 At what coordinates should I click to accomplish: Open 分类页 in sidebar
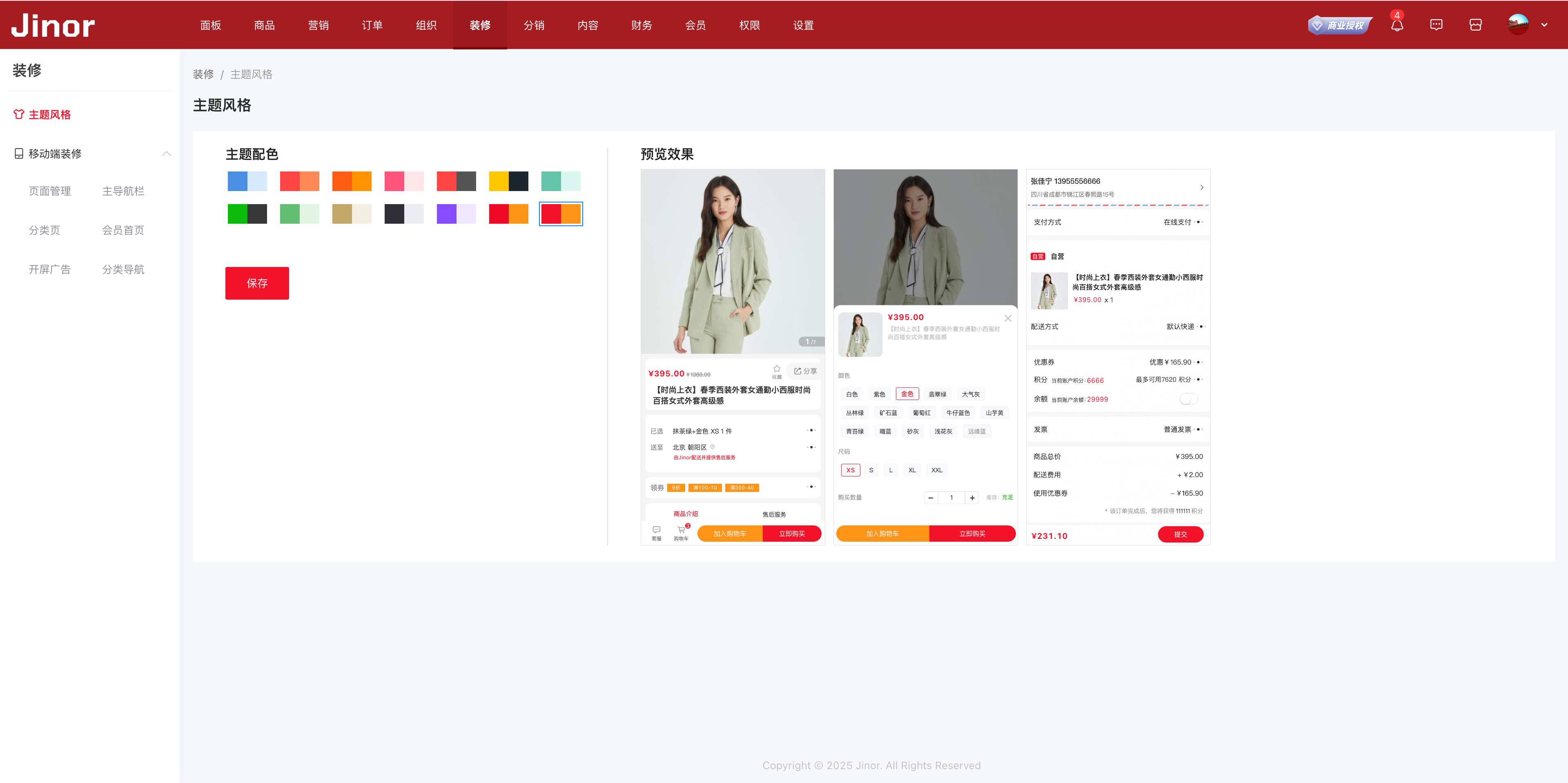point(45,230)
